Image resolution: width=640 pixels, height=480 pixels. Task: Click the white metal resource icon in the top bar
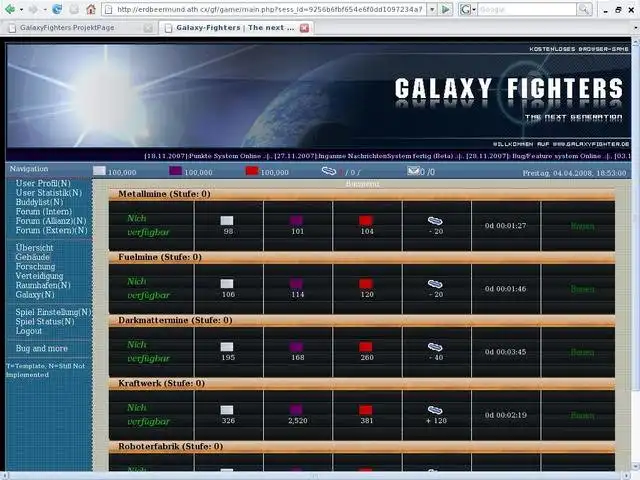[x=99, y=171]
